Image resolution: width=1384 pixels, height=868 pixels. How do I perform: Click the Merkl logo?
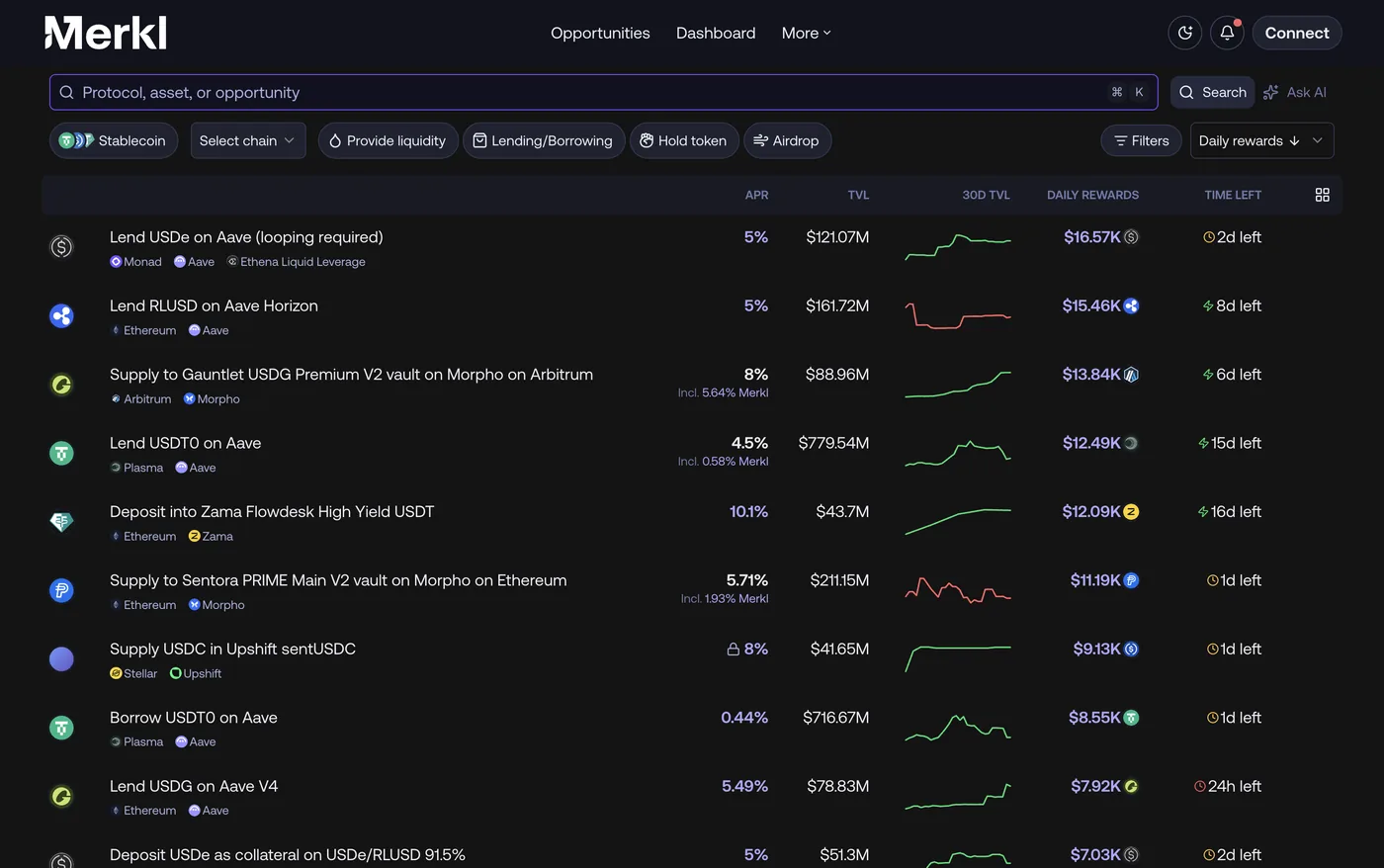[106, 33]
